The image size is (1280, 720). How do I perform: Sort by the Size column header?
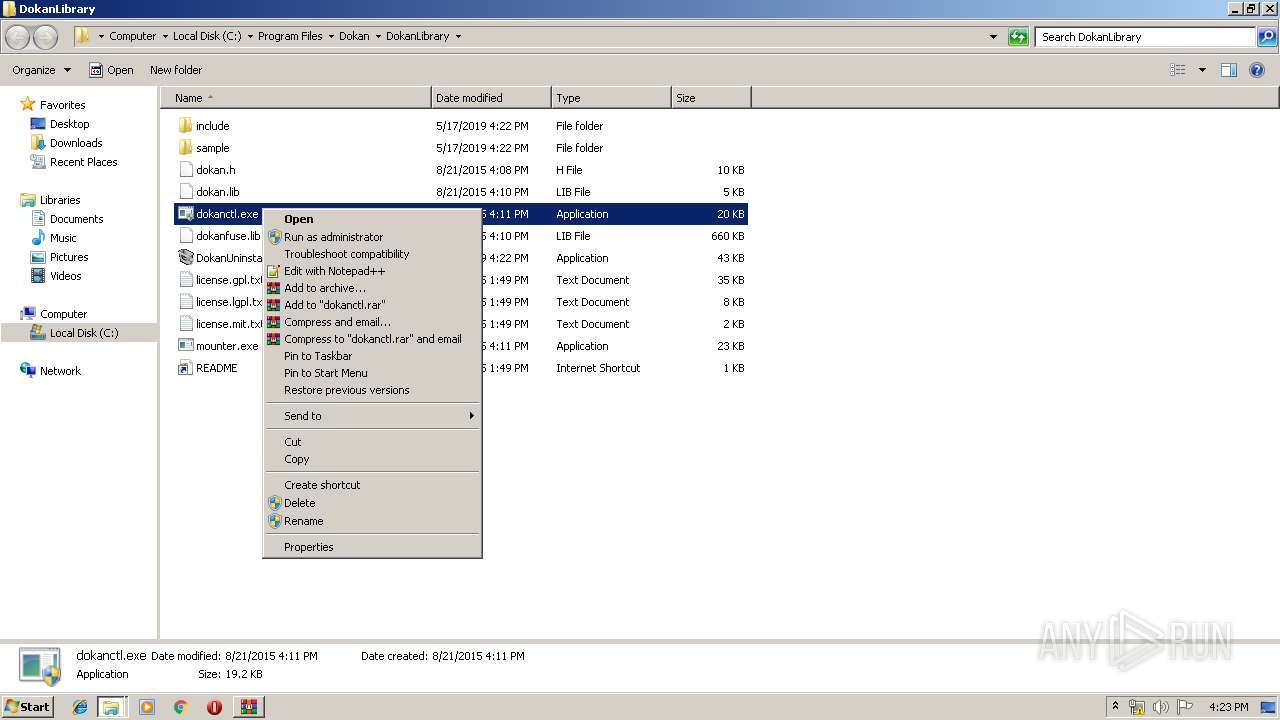[711, 98]
